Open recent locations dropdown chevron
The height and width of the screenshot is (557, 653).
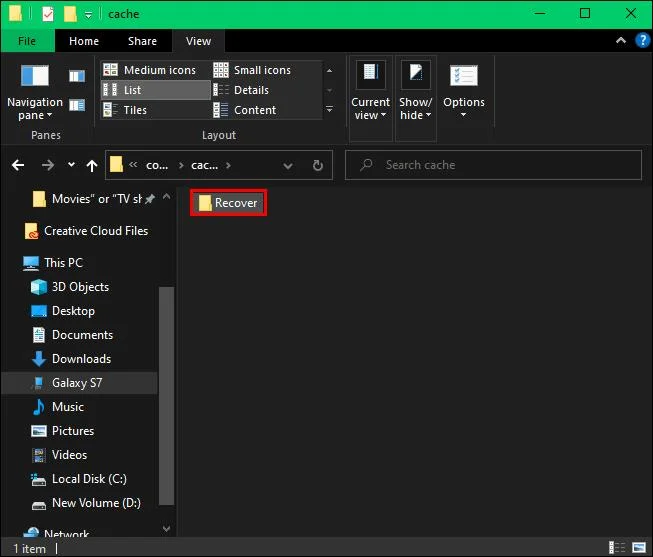(71, 165)
